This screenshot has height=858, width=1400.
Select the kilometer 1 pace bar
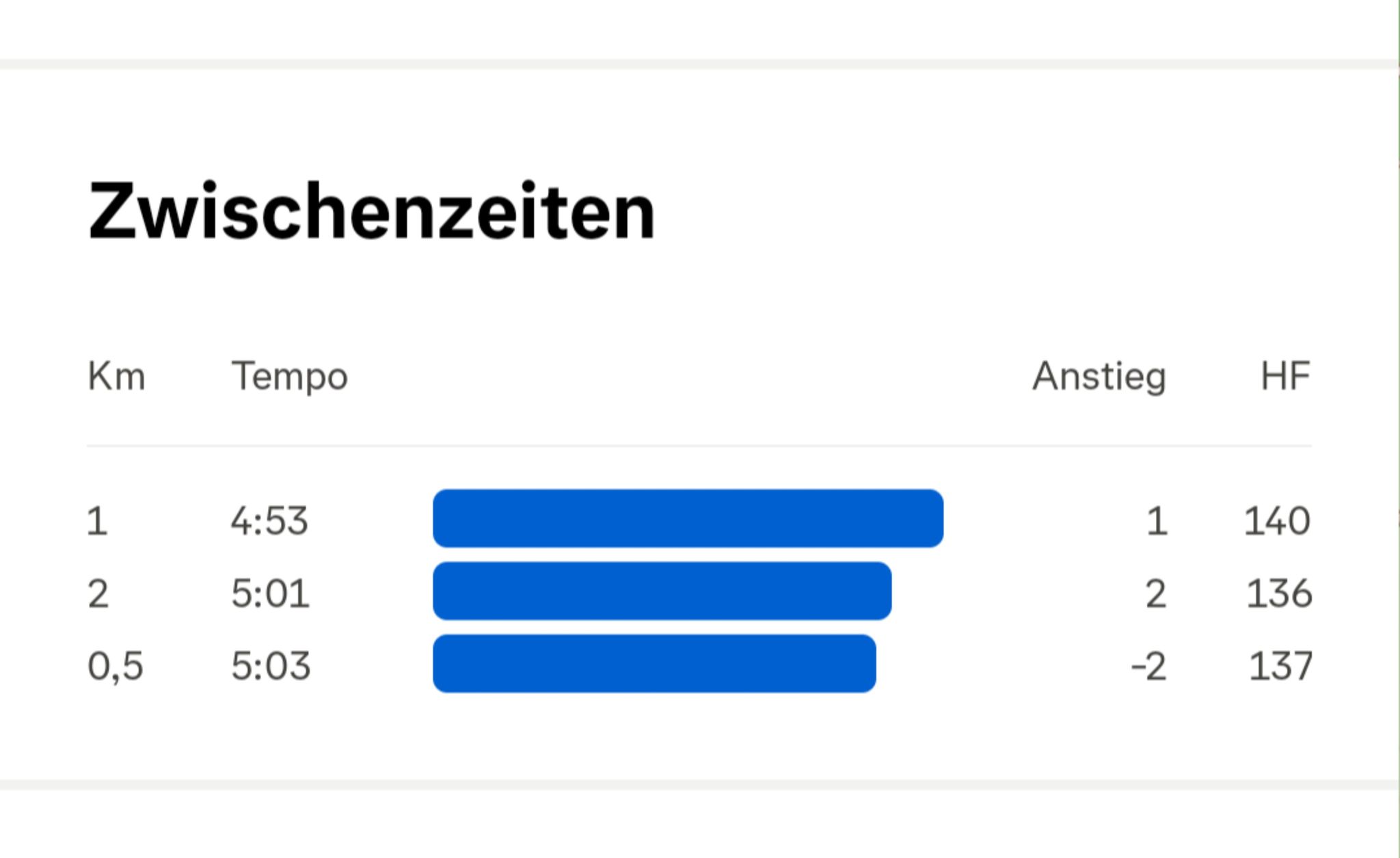[x=688, y=518]
